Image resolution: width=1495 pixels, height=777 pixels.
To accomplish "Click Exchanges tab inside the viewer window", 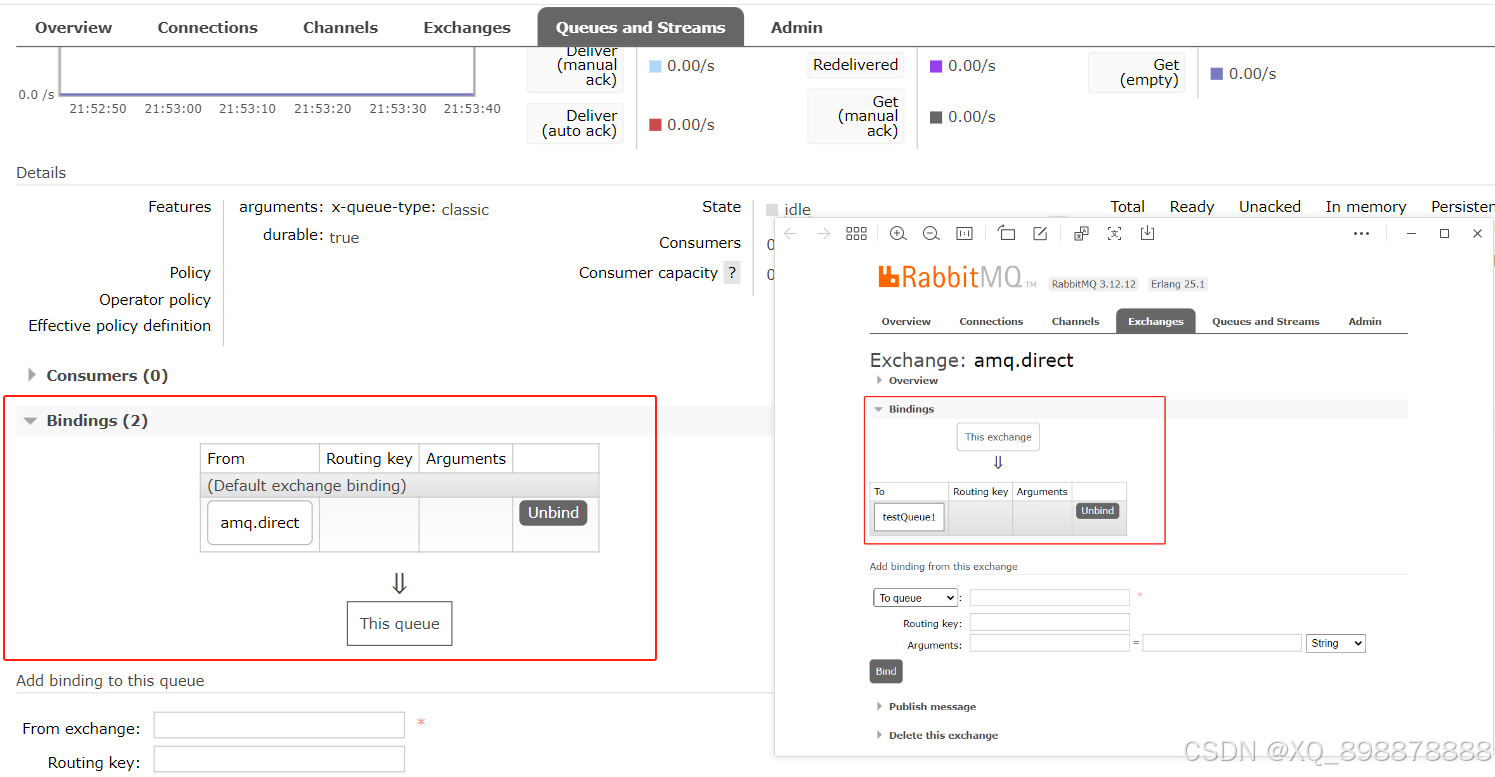I will point(1156,321).
